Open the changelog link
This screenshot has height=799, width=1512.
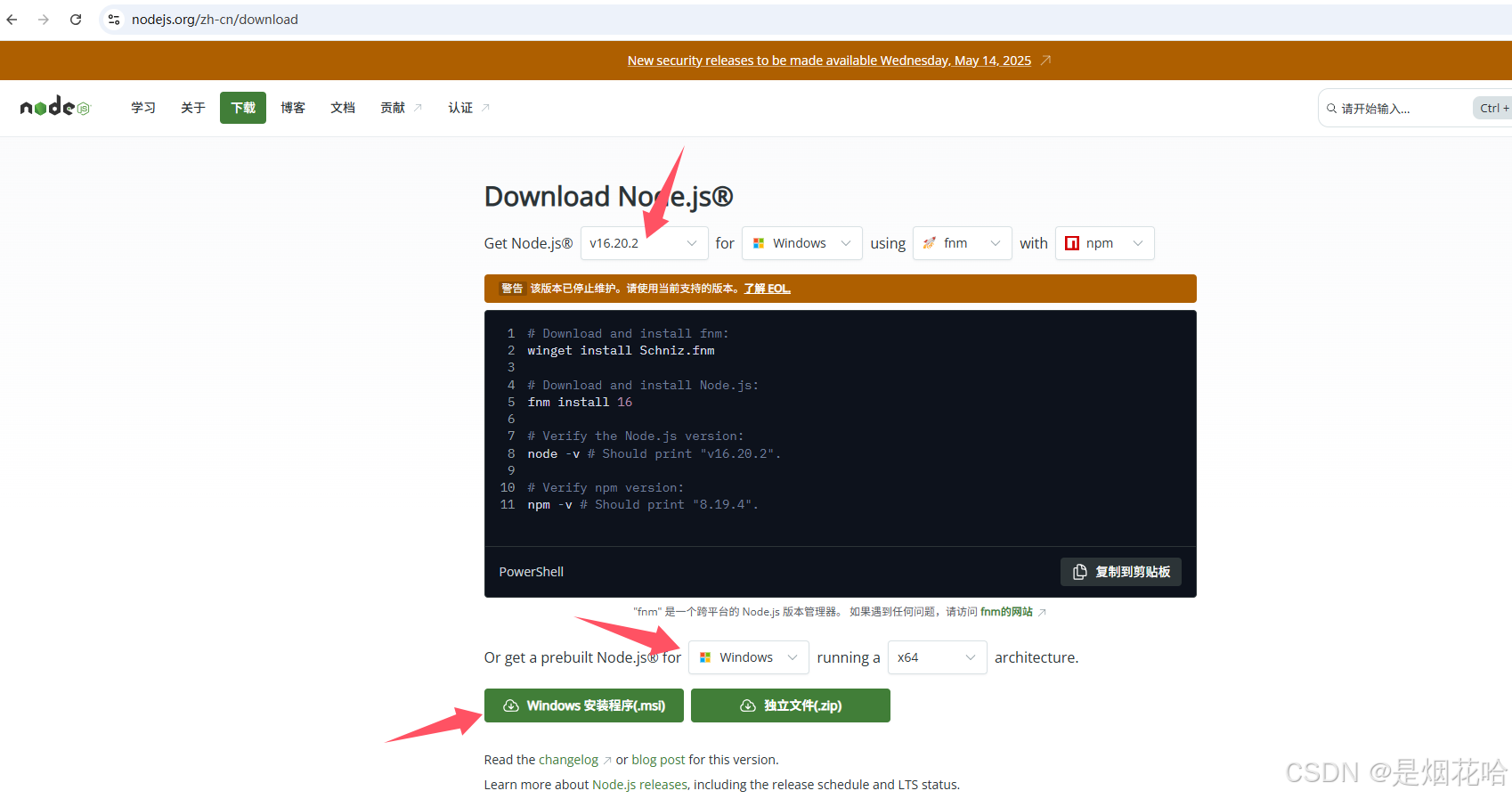click(568, 760)
